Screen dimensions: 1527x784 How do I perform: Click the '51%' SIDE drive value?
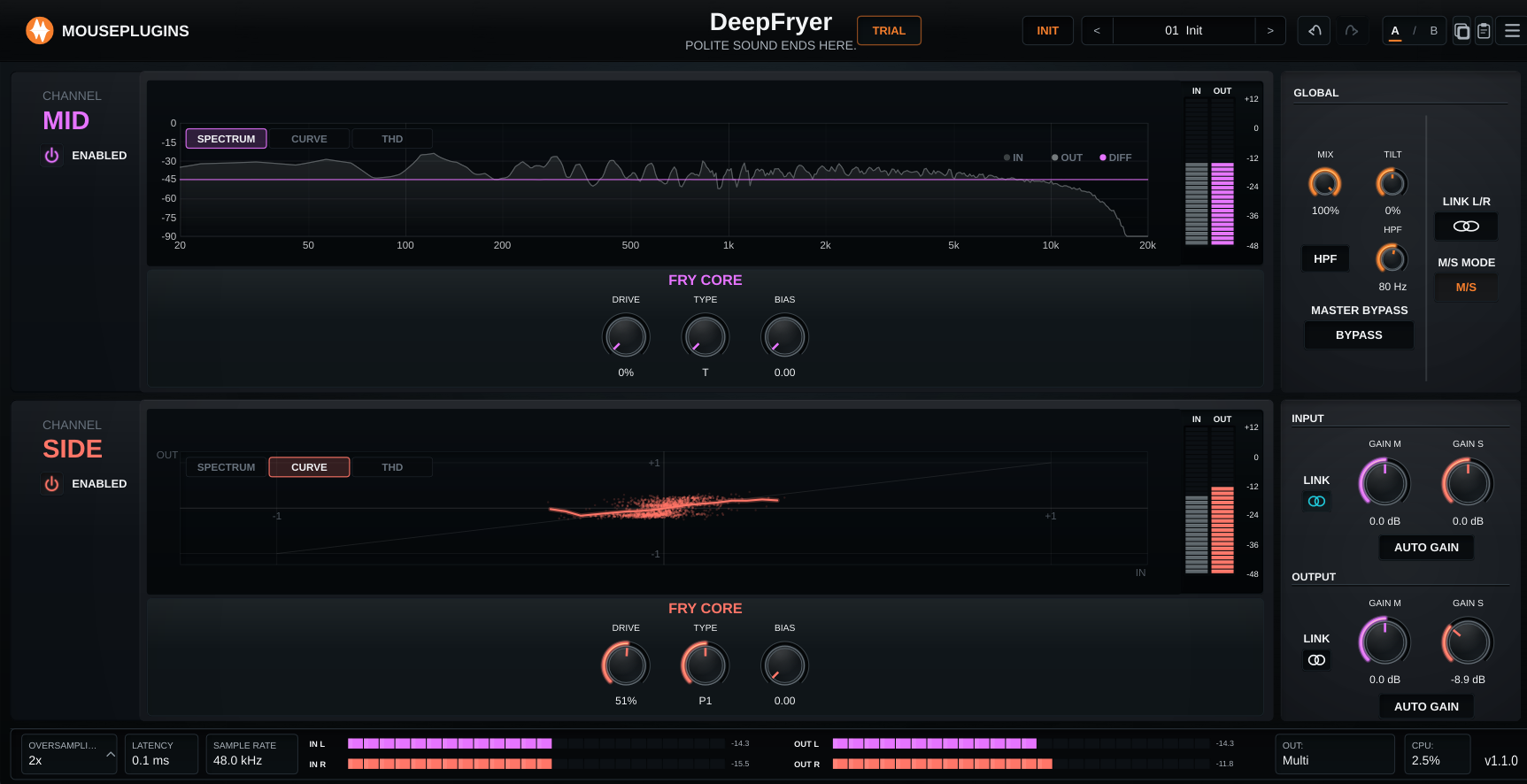click(626, 701)
